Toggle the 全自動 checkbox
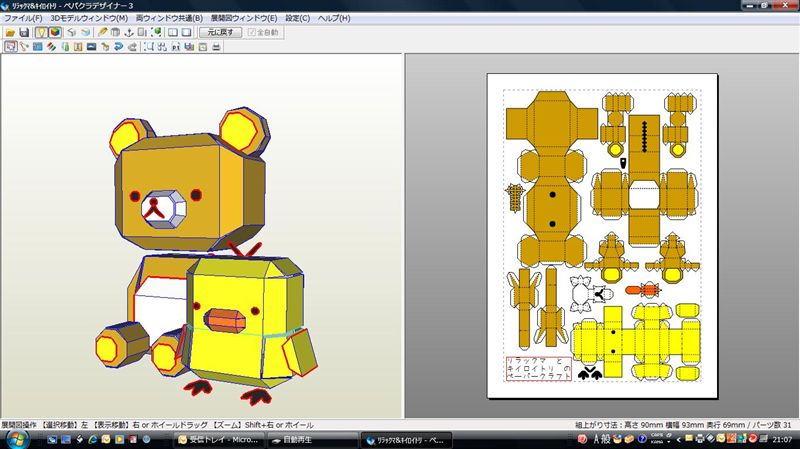Screen dimensions: 800x449 click(x=263, y=32)
